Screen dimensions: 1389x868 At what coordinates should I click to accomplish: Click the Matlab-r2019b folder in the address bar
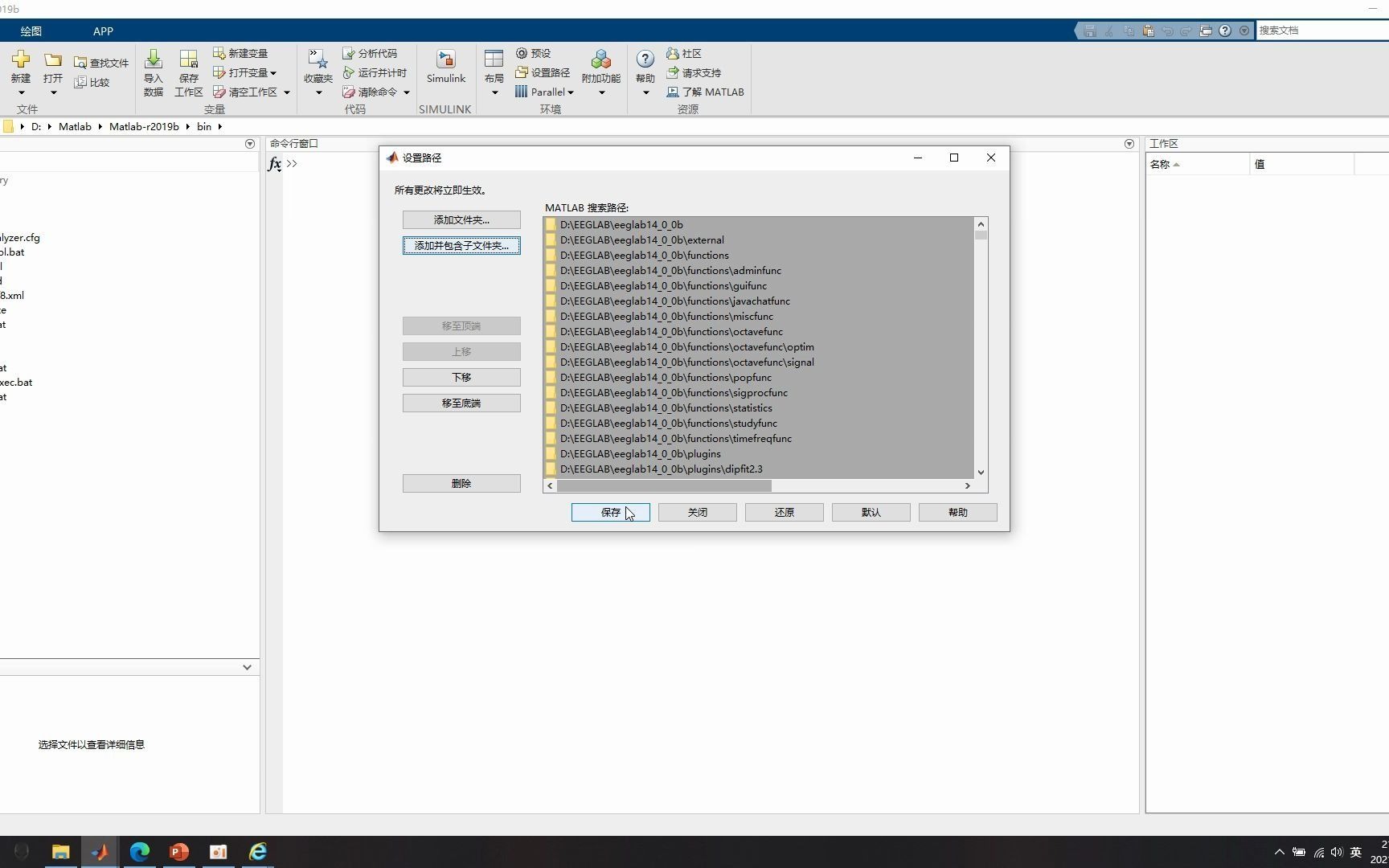144,127
